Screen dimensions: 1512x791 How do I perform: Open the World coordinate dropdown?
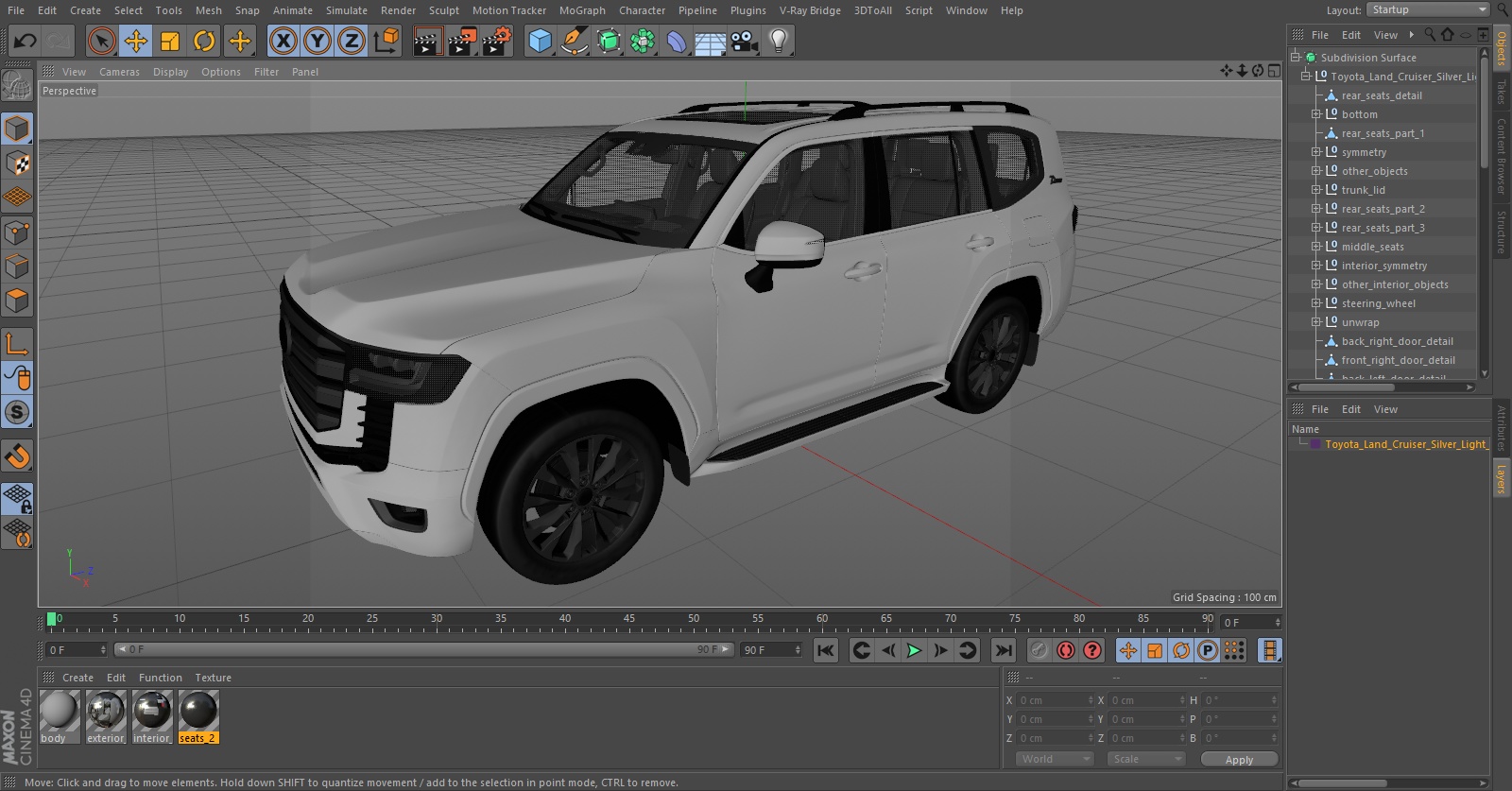[x=1055, y=759]
